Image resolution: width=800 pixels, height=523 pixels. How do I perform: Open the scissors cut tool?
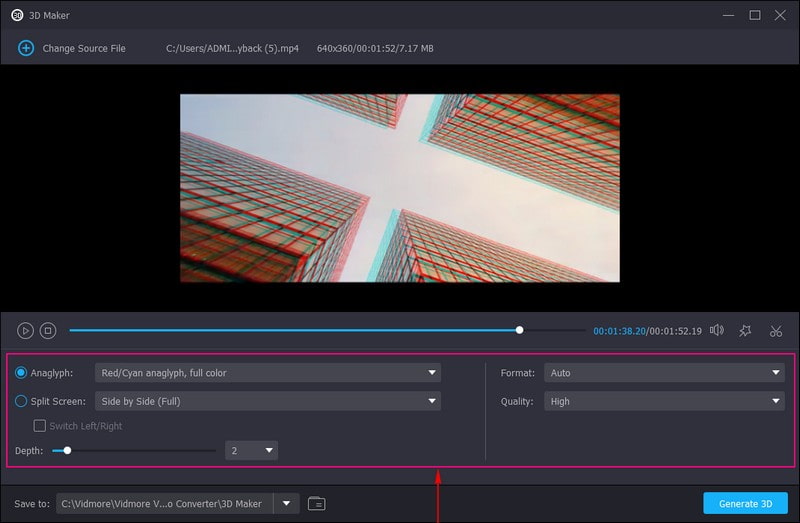(x=776, y=330)
